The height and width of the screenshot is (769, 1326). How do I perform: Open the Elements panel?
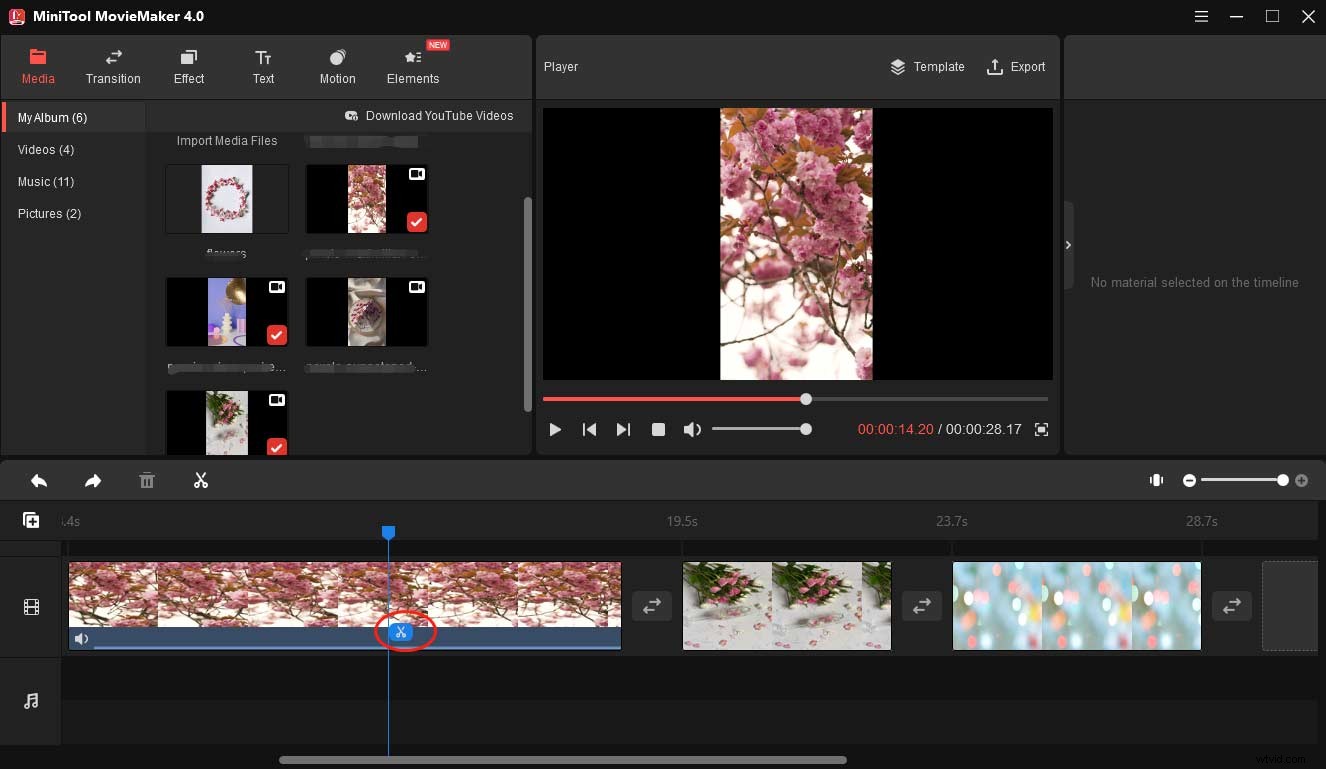413,66
